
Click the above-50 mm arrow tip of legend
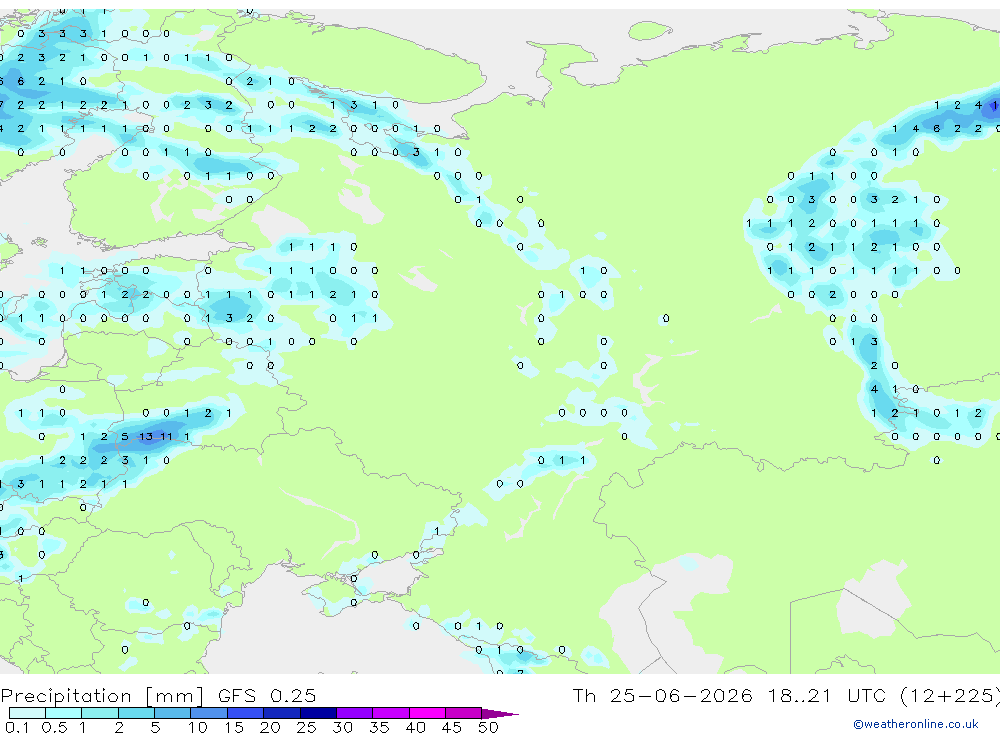click(499, 713)
